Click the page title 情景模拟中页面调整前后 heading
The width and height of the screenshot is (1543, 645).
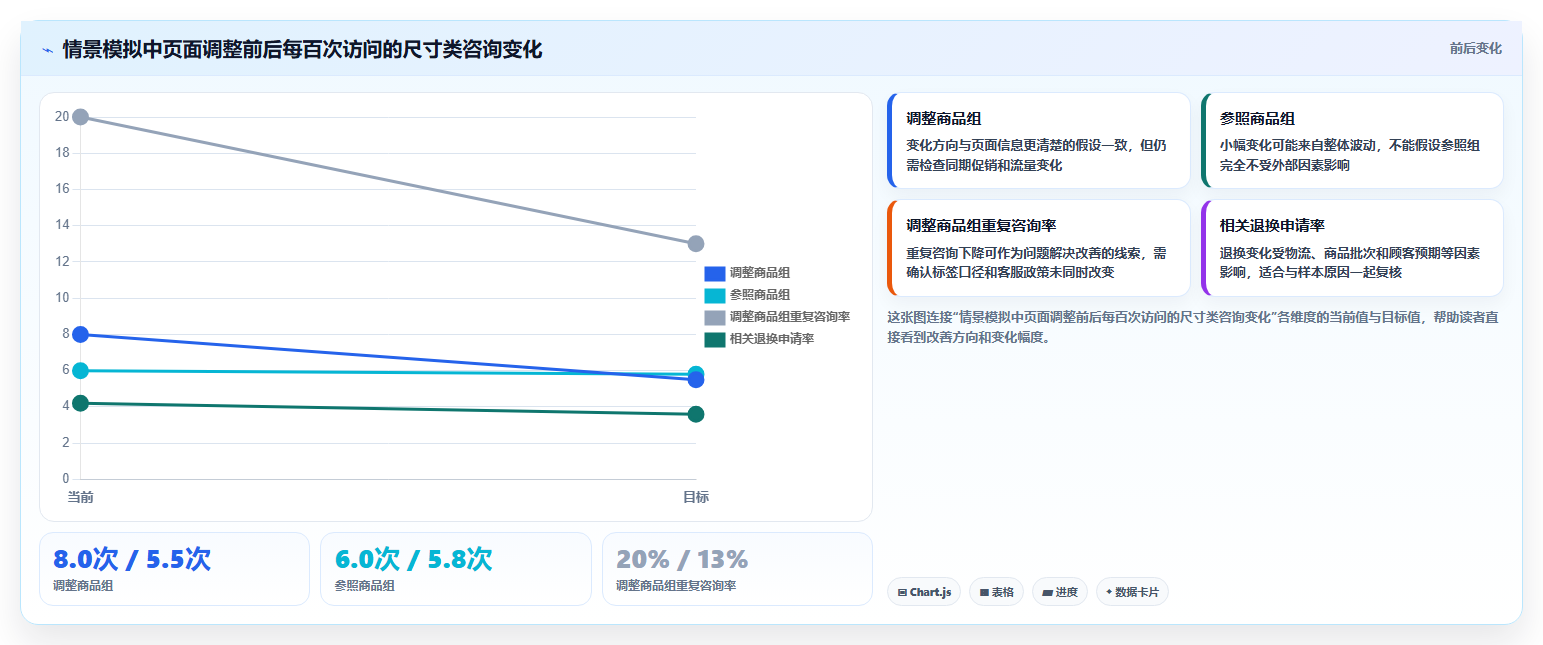[302, 50]
